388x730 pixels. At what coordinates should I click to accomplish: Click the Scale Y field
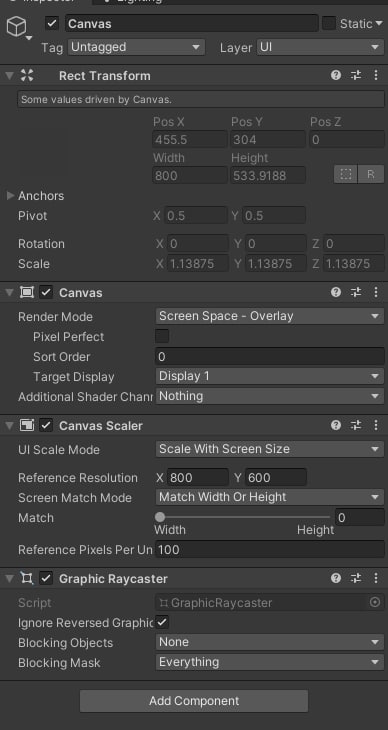(x=276, y=264)
